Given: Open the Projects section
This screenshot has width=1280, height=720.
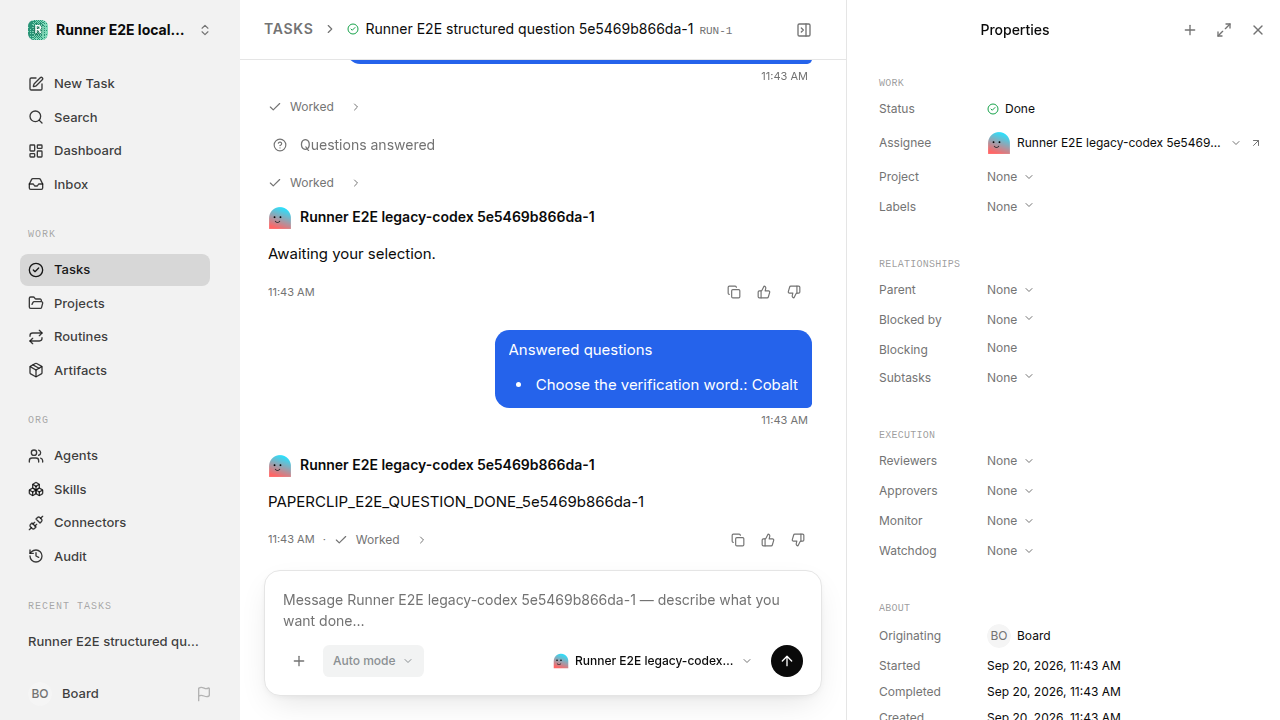Looking at the screenshot, I should [115, 303].
